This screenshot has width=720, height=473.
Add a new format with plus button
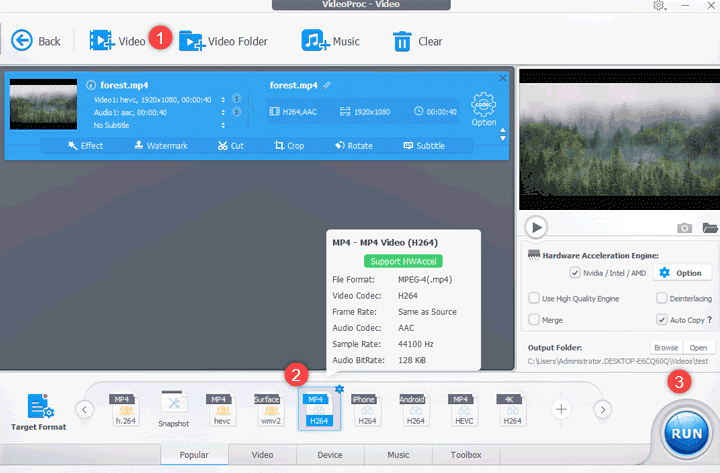pyautogui.click(x=561, y=409)
